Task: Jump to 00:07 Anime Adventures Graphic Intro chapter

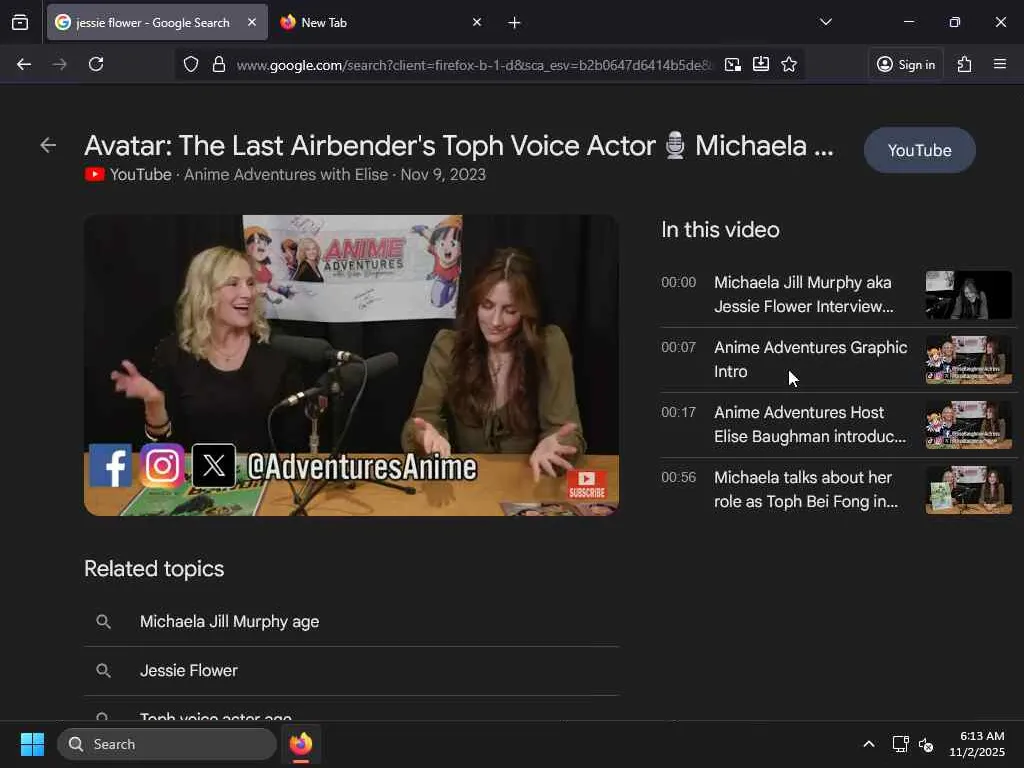Action: [836, 359]
